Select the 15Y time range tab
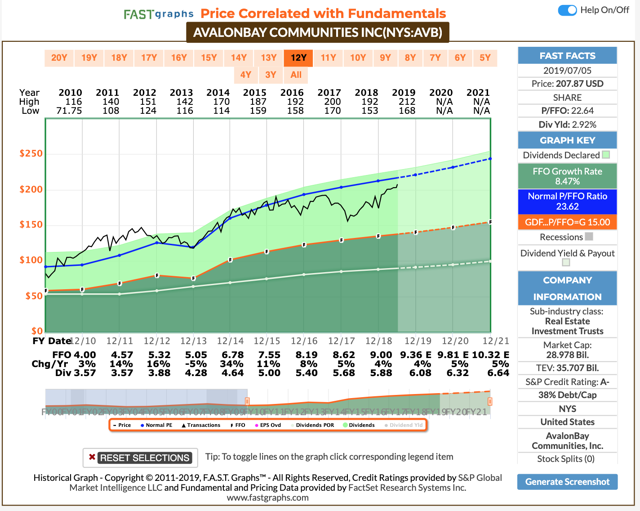This screenshot has width=640, height=511. 209,58
